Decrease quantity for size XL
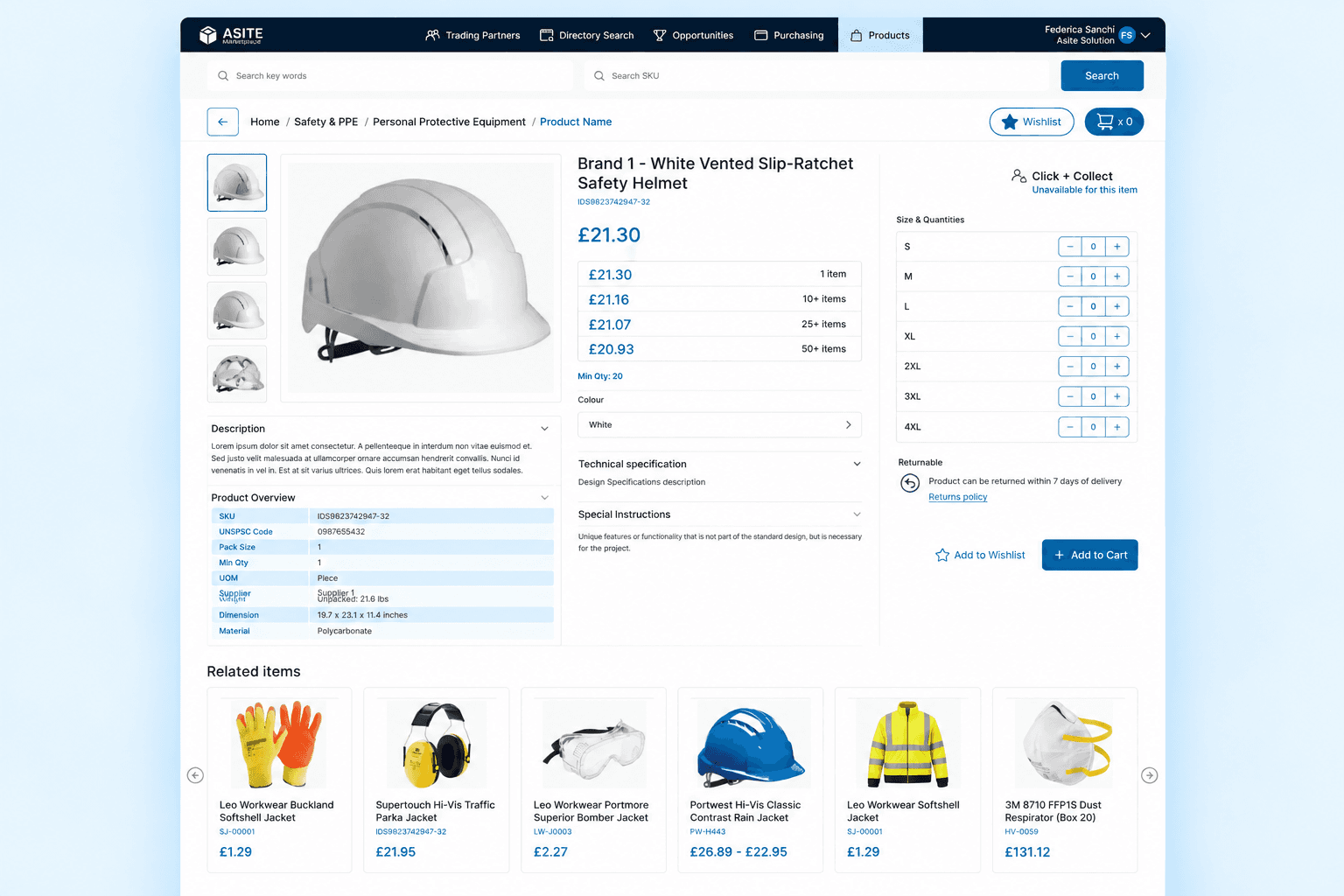This screenshot has height=896, width=1344. 1069,336
